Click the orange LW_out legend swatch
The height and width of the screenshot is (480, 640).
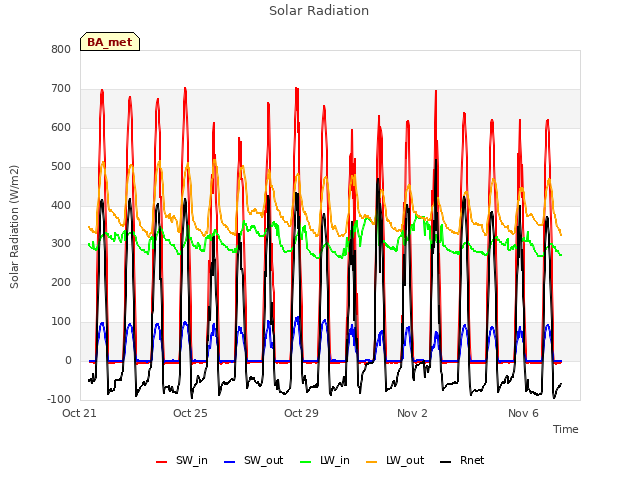(371, 462)
